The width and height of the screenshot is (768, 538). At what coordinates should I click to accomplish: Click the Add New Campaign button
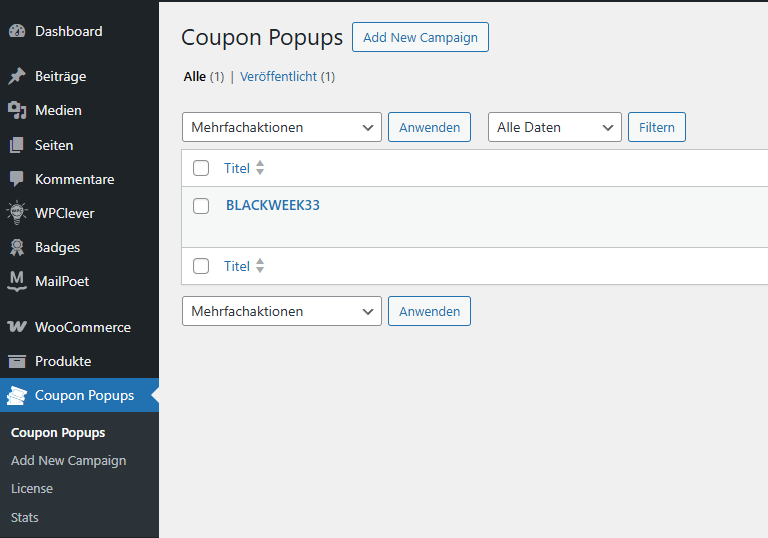click(x=420, y=38)
